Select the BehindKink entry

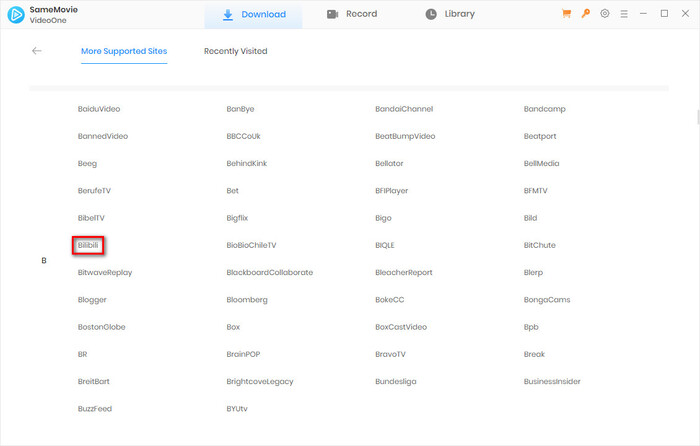[246, 163]
